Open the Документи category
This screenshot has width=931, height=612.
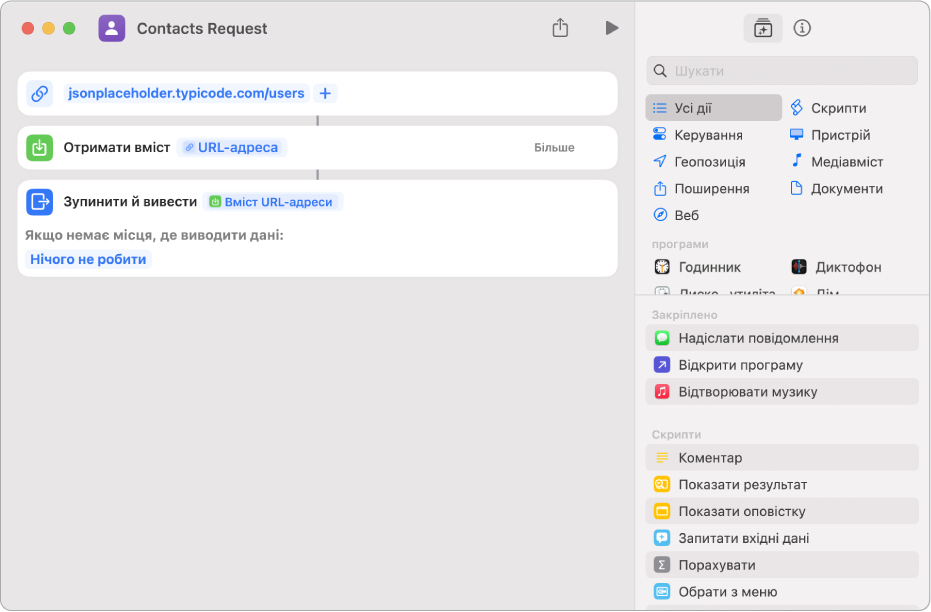(x=836, y=189)
